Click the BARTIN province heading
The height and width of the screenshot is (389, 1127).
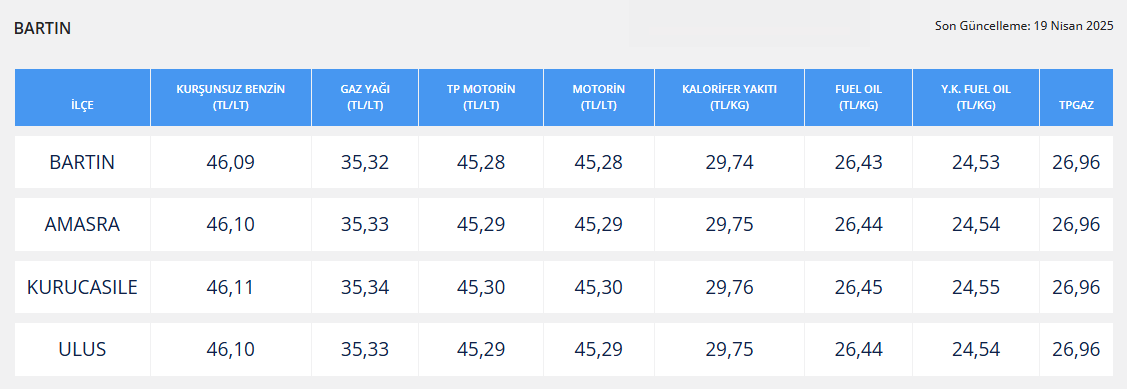42,29
